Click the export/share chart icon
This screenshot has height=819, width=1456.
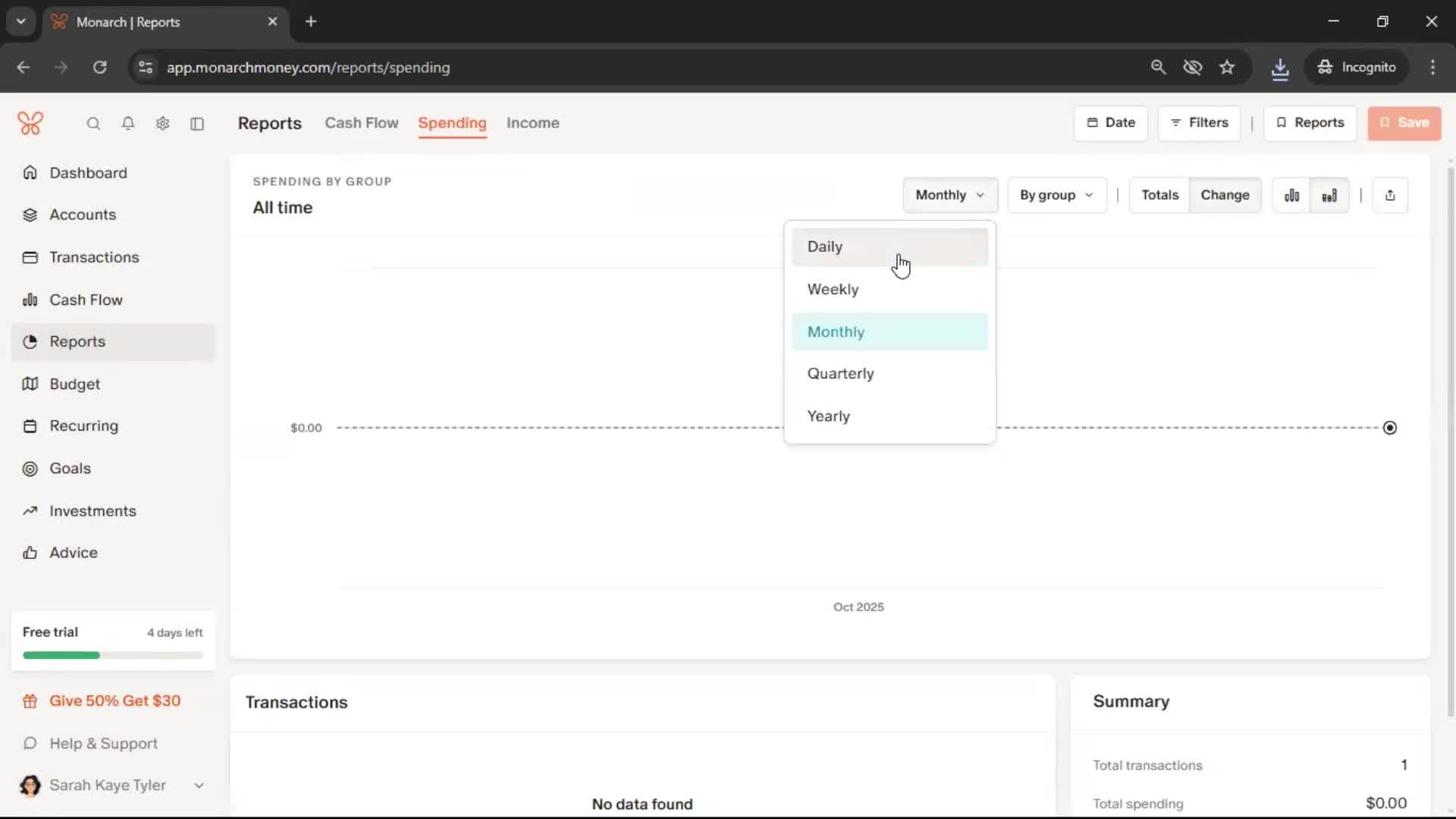pyautogui.click(x=1389, y=196)
